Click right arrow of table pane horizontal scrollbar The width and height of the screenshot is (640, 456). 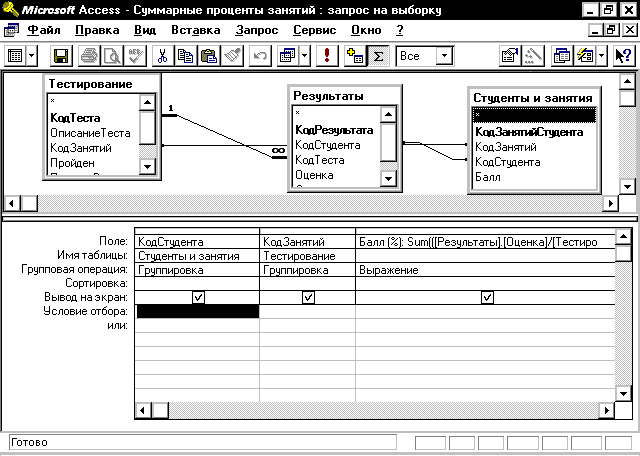[611, 203]
